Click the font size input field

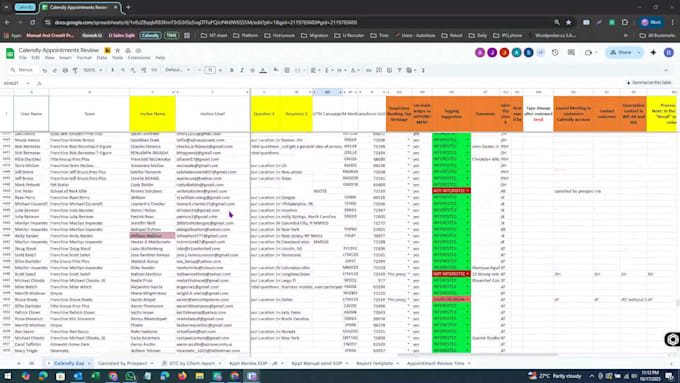click(210, 70)
